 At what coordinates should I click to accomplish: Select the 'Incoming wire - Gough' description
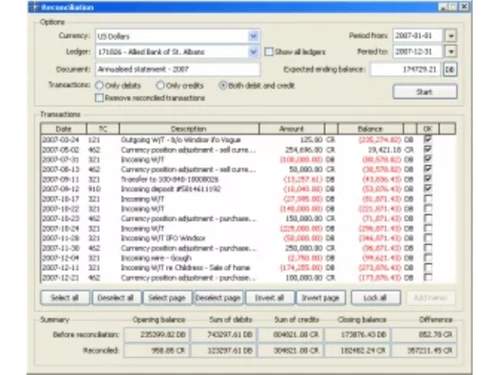click(156, 258)
